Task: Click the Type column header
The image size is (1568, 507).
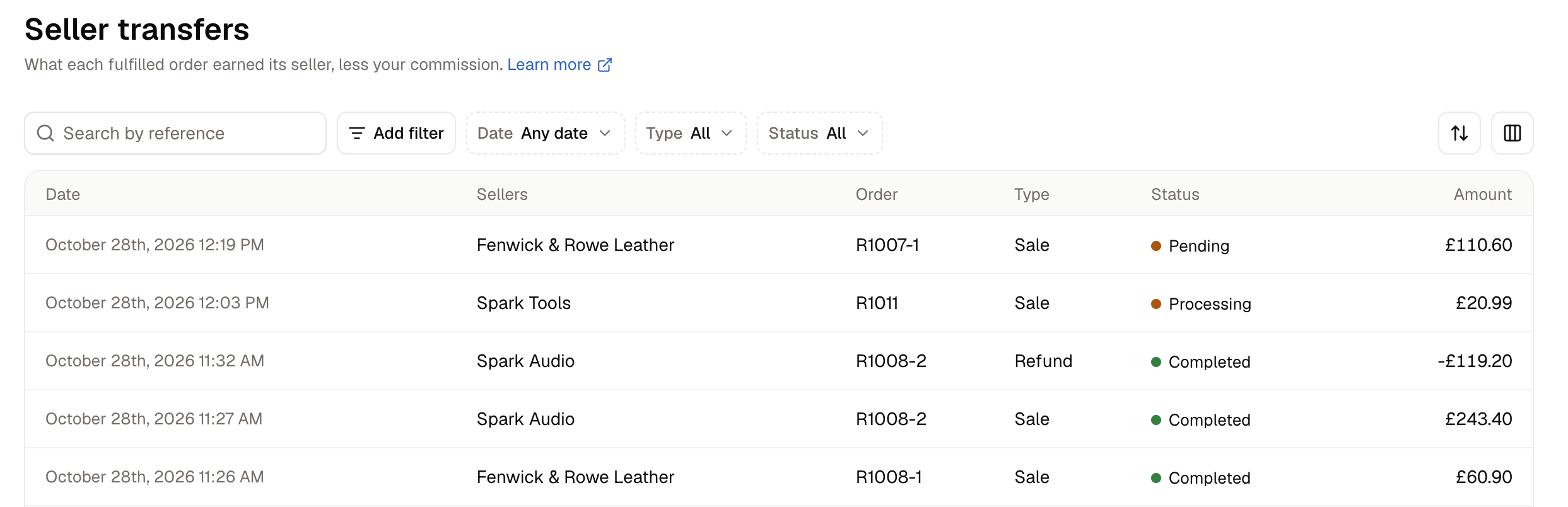Action: (x=1031, y=194)
